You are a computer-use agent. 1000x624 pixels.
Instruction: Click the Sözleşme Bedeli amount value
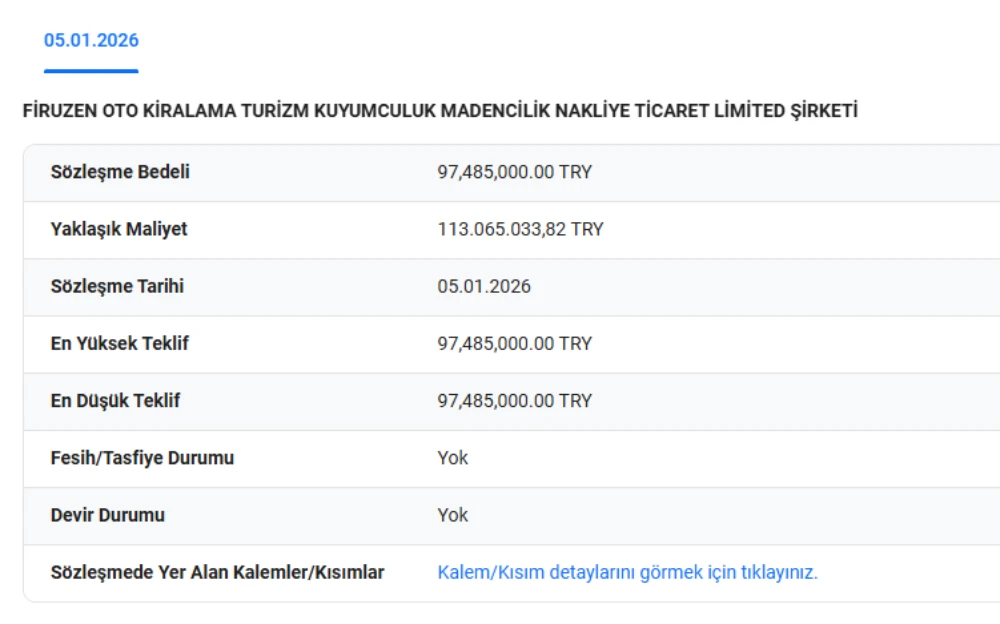point(514,172)
